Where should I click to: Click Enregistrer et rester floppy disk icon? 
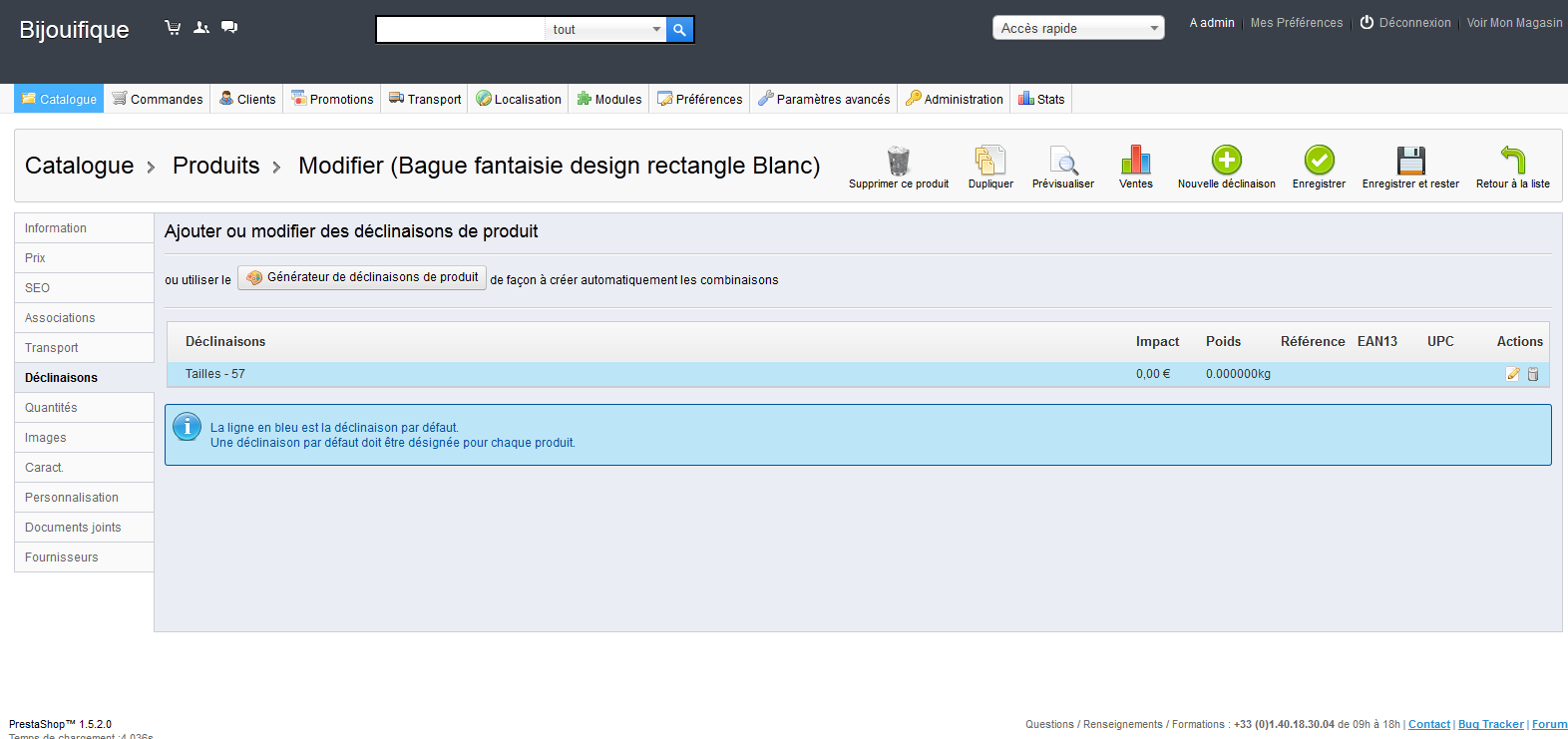[1410, 162]
